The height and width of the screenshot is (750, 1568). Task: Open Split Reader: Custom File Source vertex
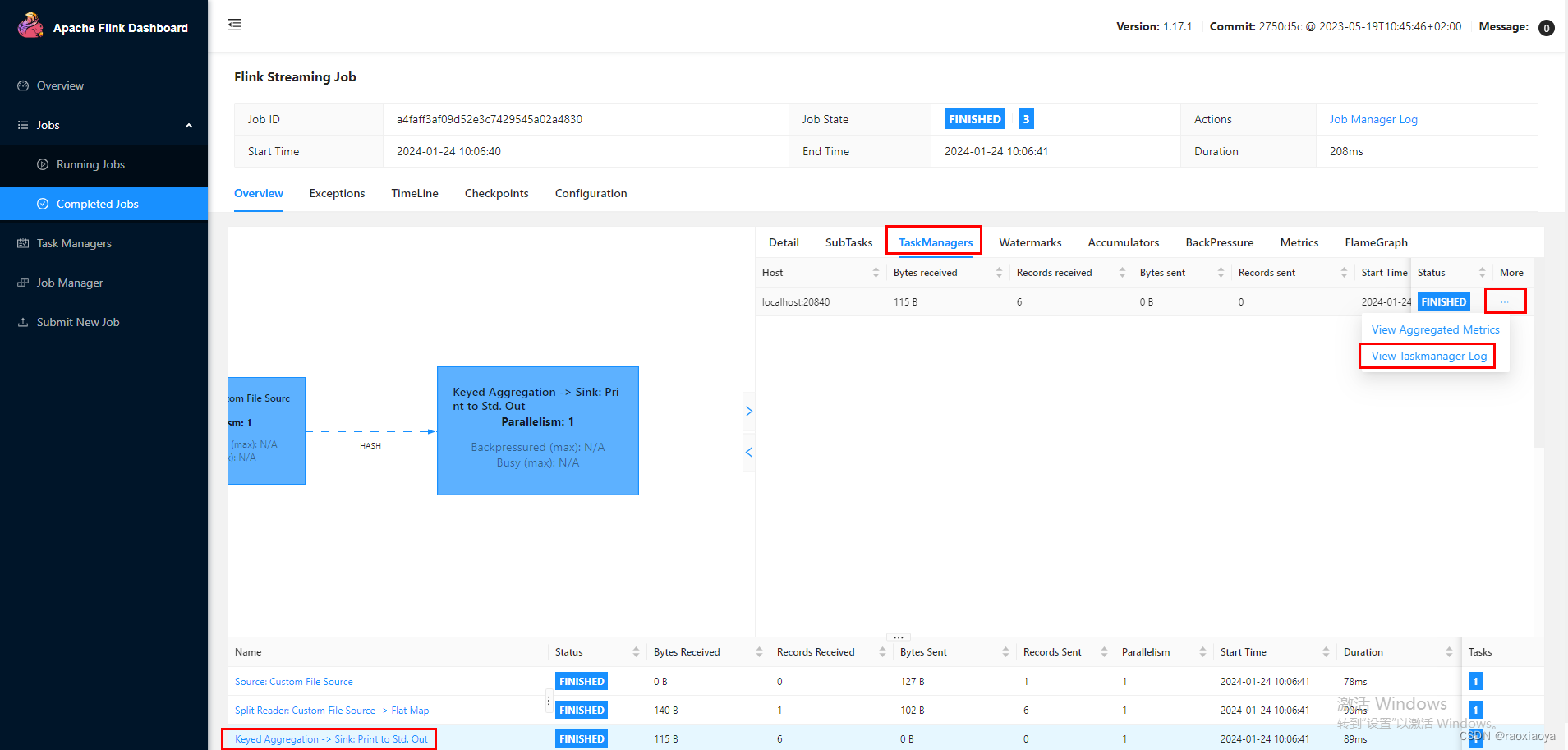click(331, 711)
